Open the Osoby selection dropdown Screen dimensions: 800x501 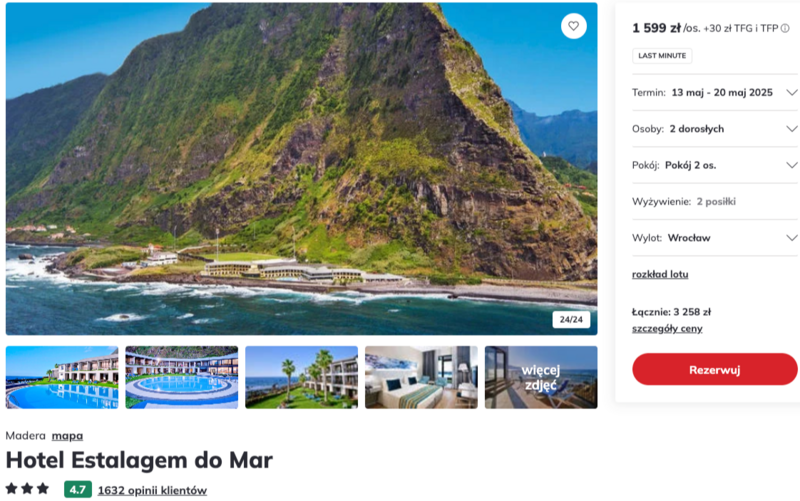tap(714, 129)
